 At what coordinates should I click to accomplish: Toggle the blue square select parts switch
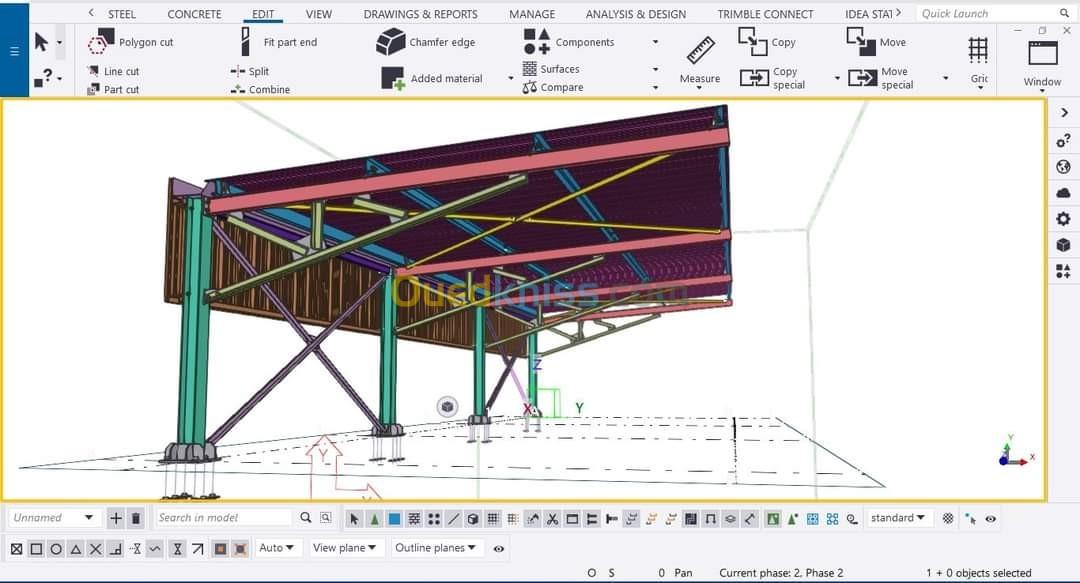pyautogui.click(x=395, y=519)
